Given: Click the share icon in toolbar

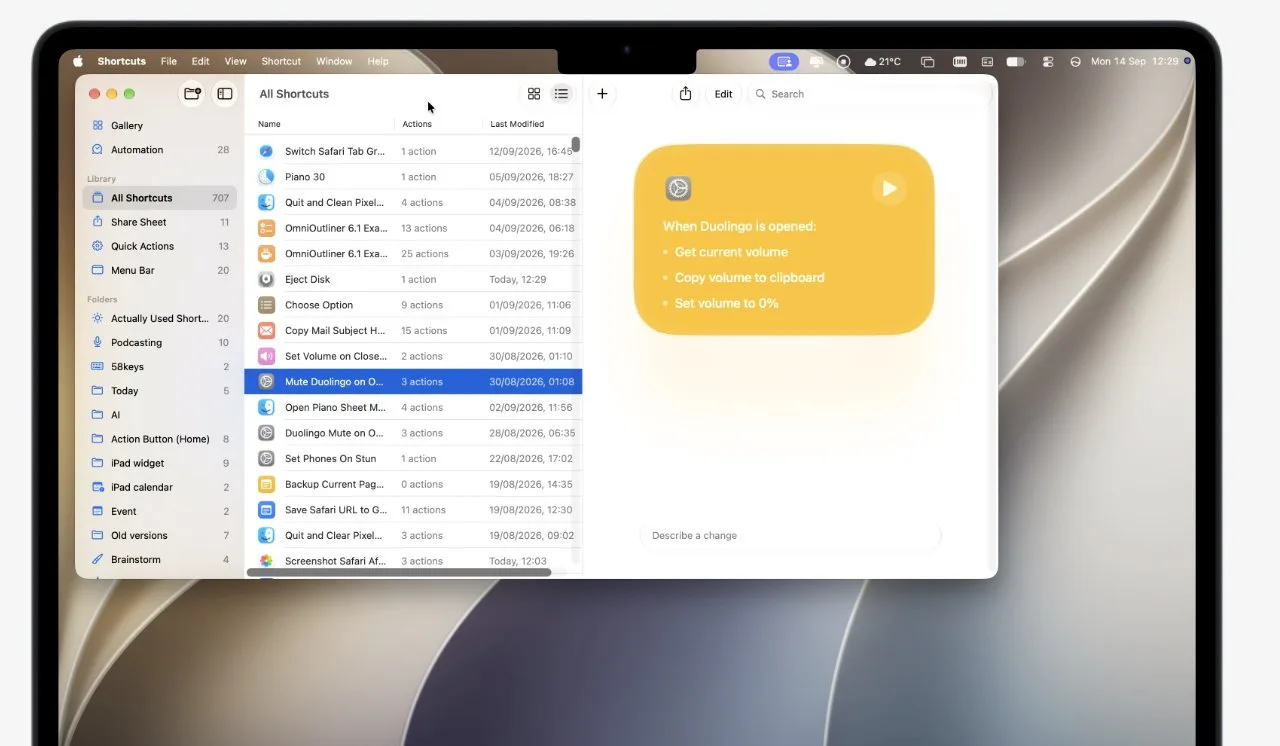Looking at the screenshot, I should coord(685,93).
